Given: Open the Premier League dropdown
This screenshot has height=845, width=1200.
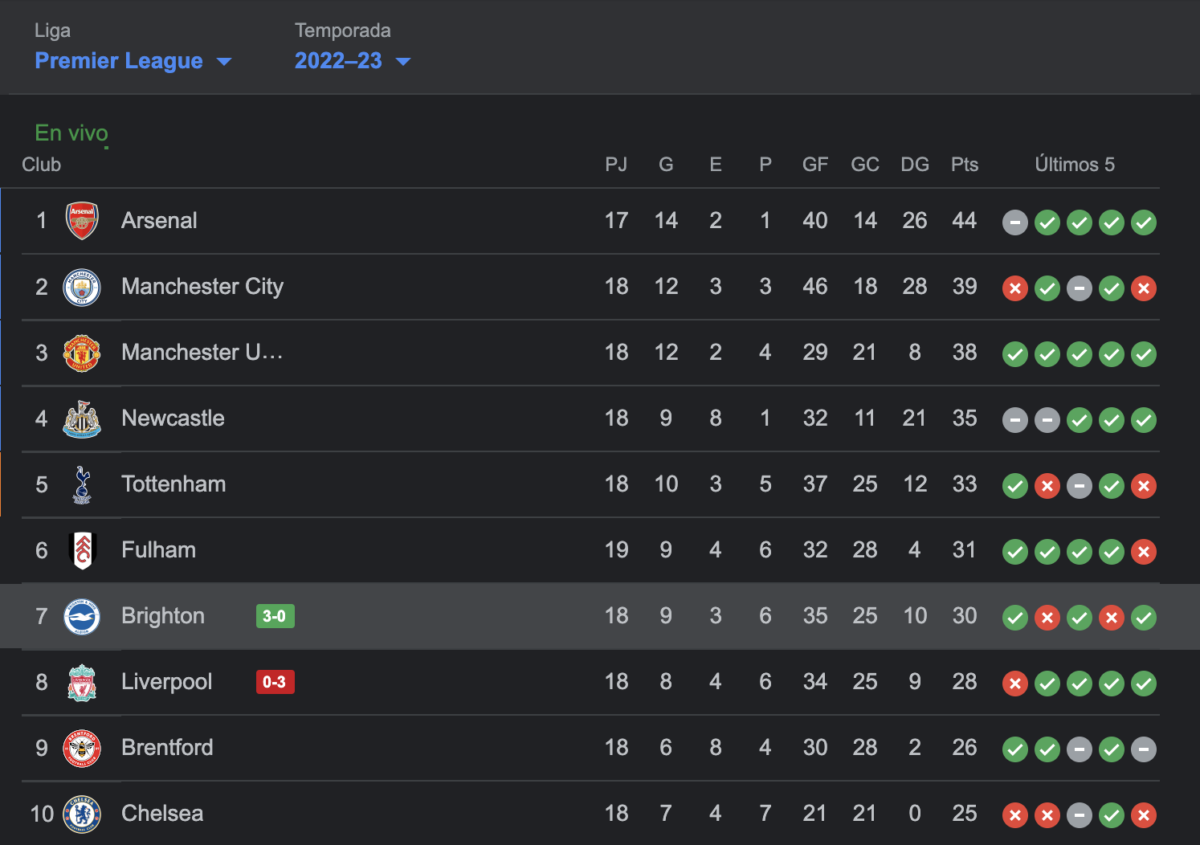Looking at the screenshot, I should 133,61.
